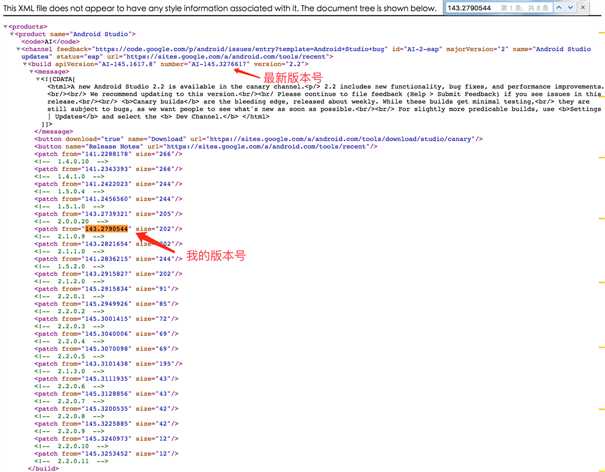
Task: Collapse the message element
Action: (31, 71)
